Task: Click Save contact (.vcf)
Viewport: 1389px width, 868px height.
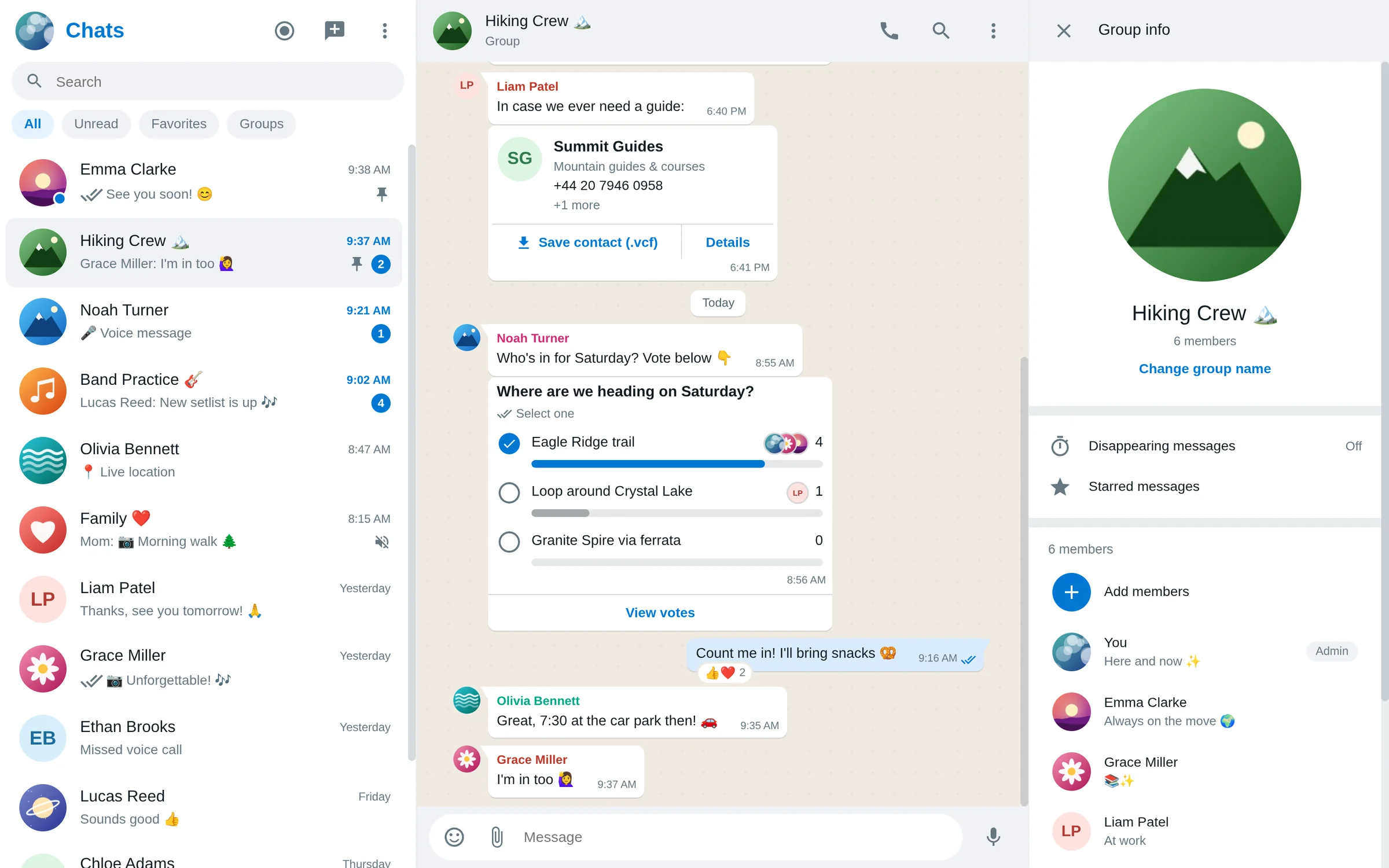Action: click(586, 242)
